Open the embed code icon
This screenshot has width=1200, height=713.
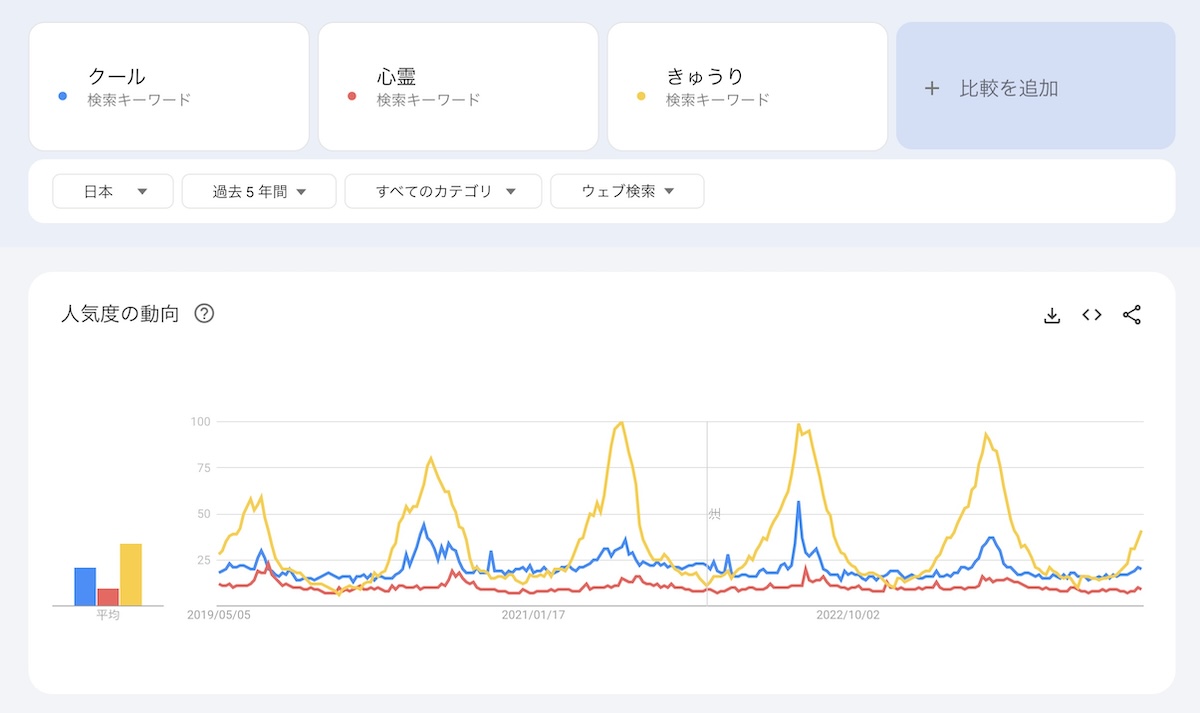pos(1092,315)
